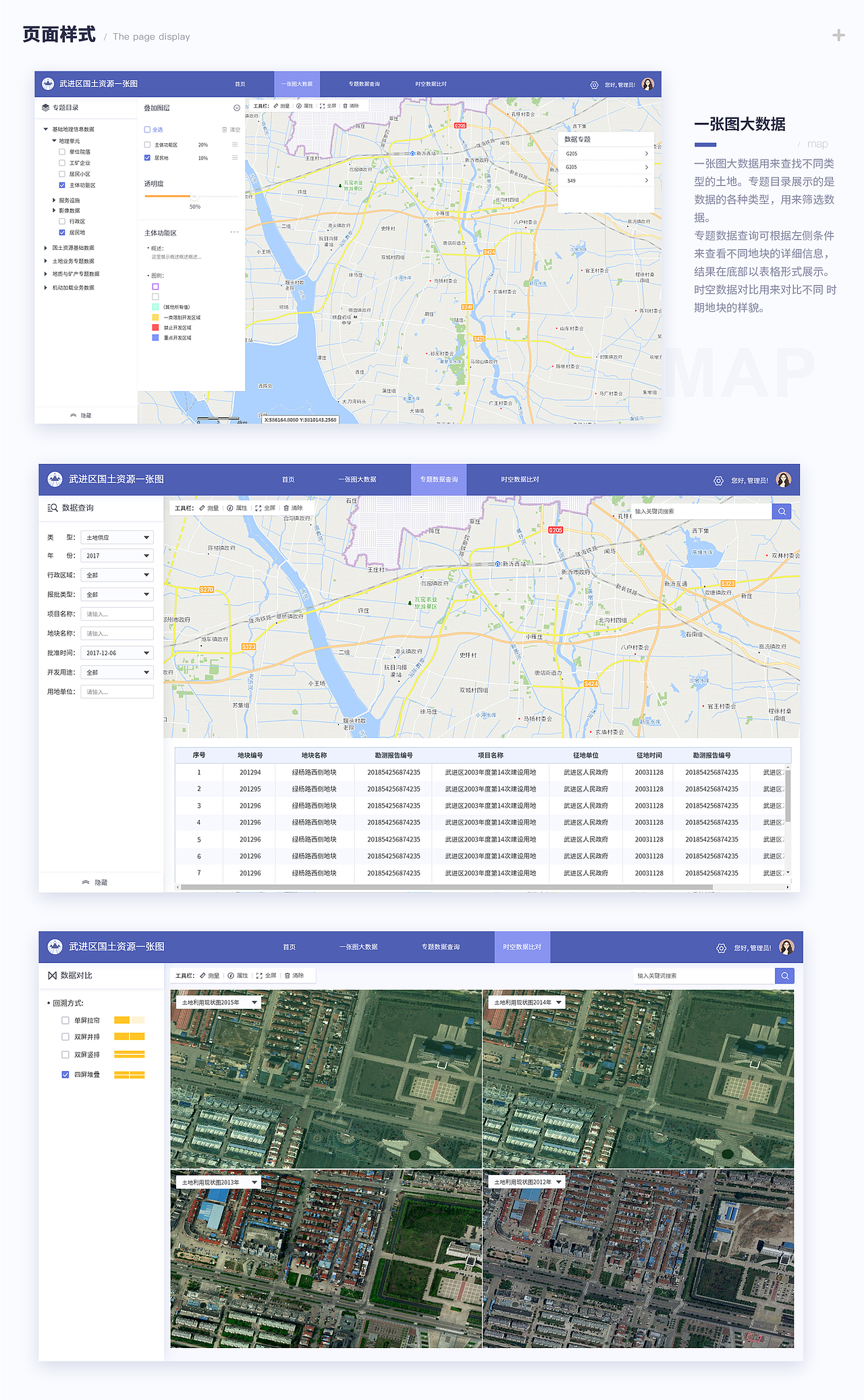Click the app logo in the 一张图大数据 screen
864x1400 pixels.
[x=48, y=84]
